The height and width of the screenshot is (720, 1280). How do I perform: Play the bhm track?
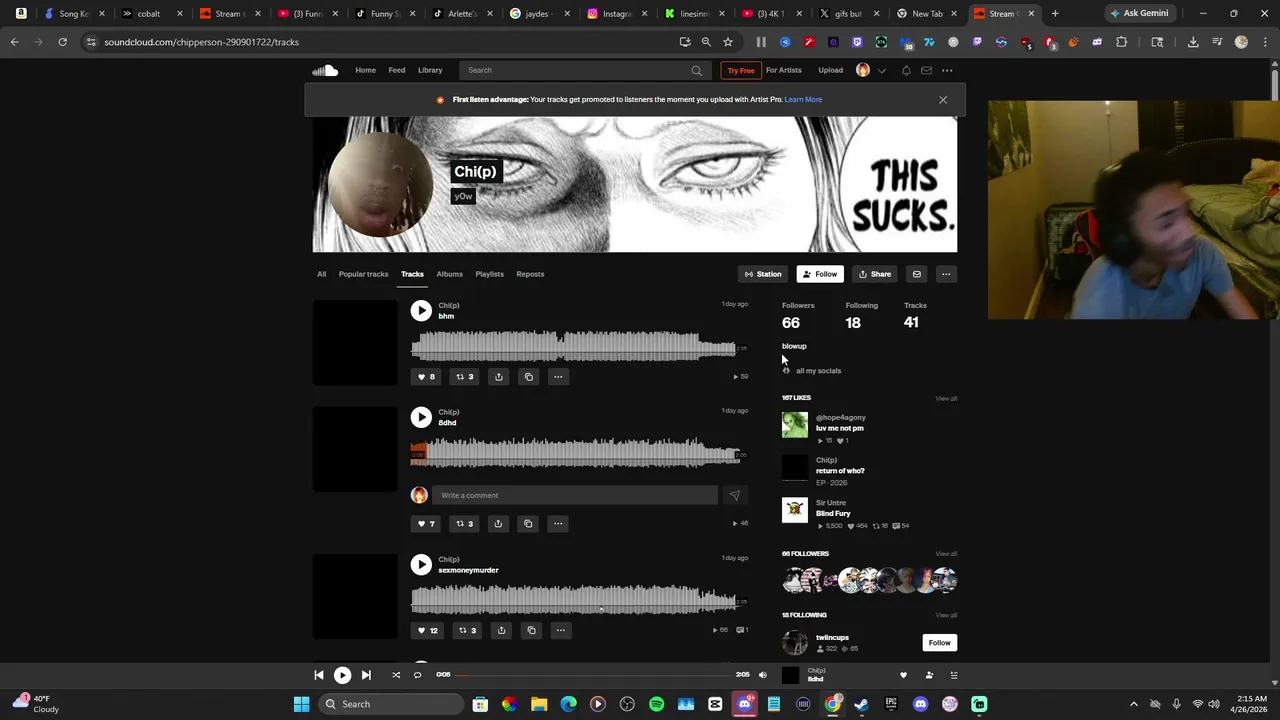point(421,311)
